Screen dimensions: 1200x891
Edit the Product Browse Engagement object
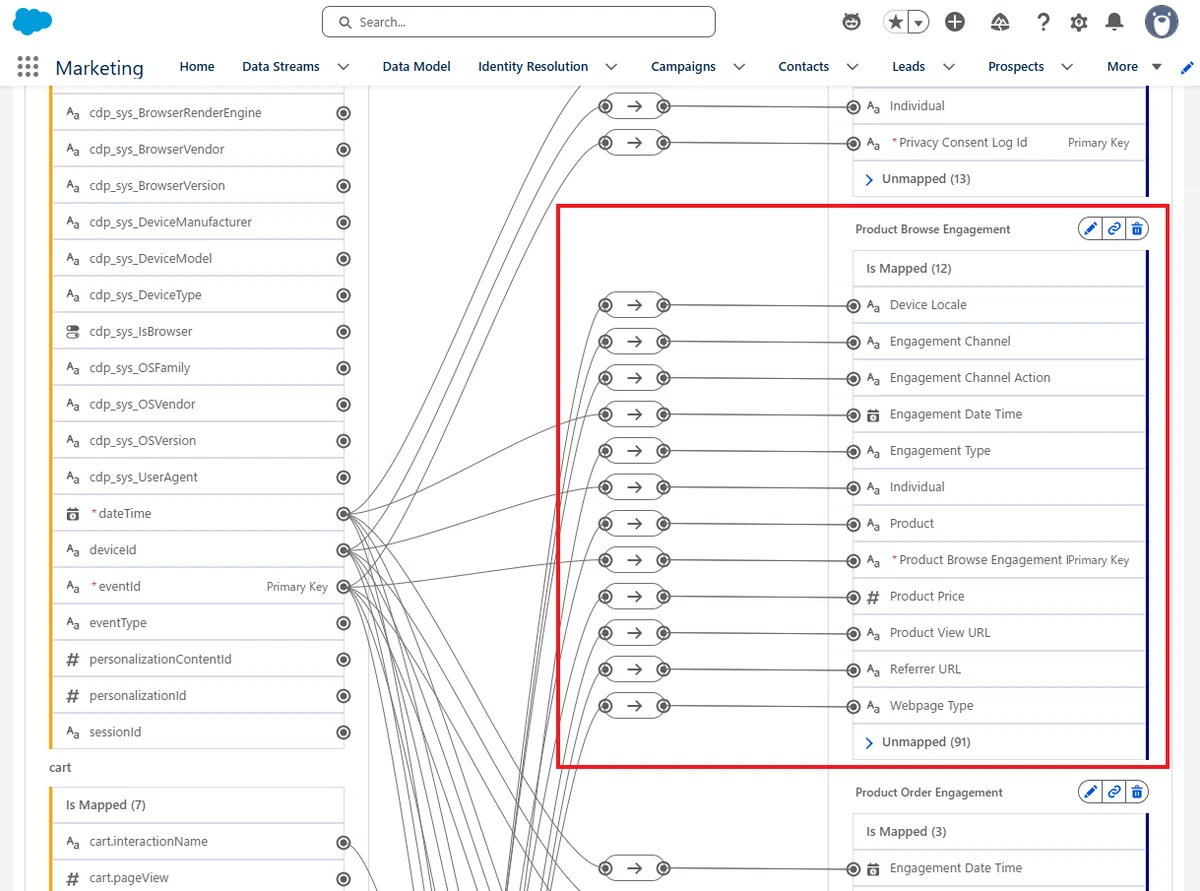coord(1090,229)
